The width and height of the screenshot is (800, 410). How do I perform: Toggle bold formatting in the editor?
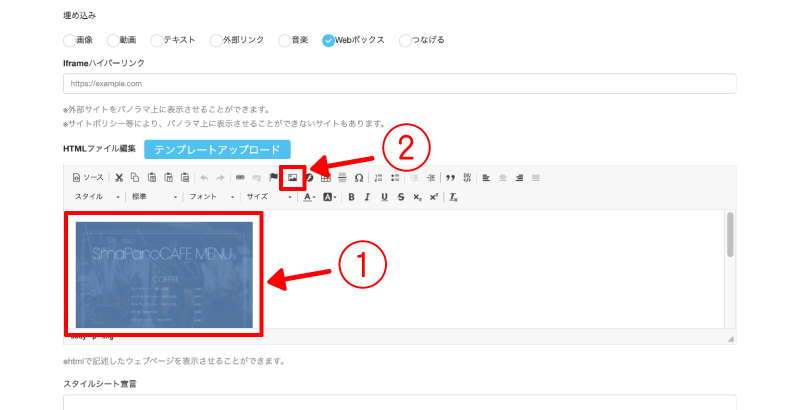tap(351, 197)
